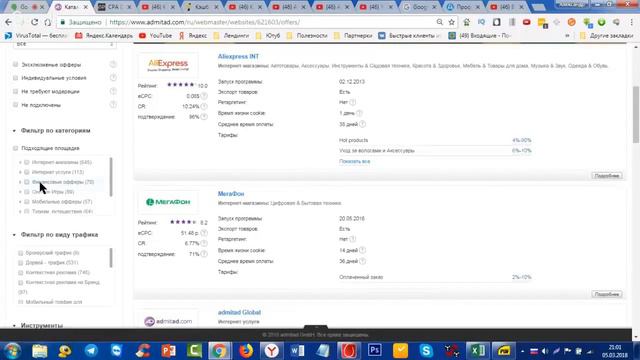Select the Интернет магазины category checkbox

coord(27,162)
